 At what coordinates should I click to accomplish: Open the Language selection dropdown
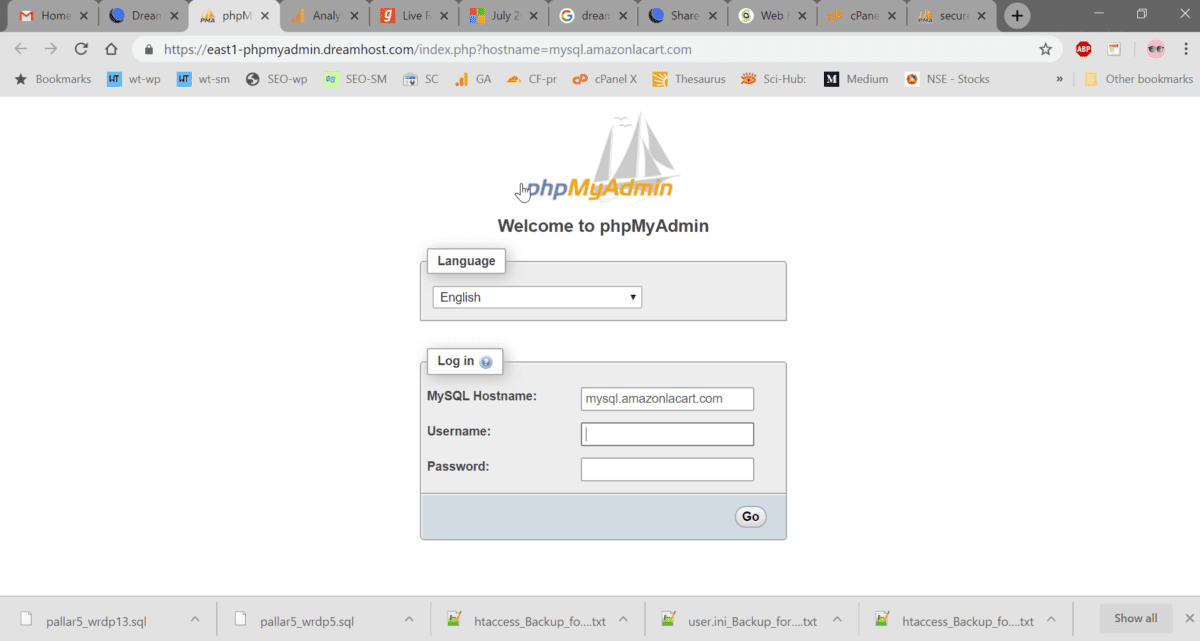click(x=536, y=296)
